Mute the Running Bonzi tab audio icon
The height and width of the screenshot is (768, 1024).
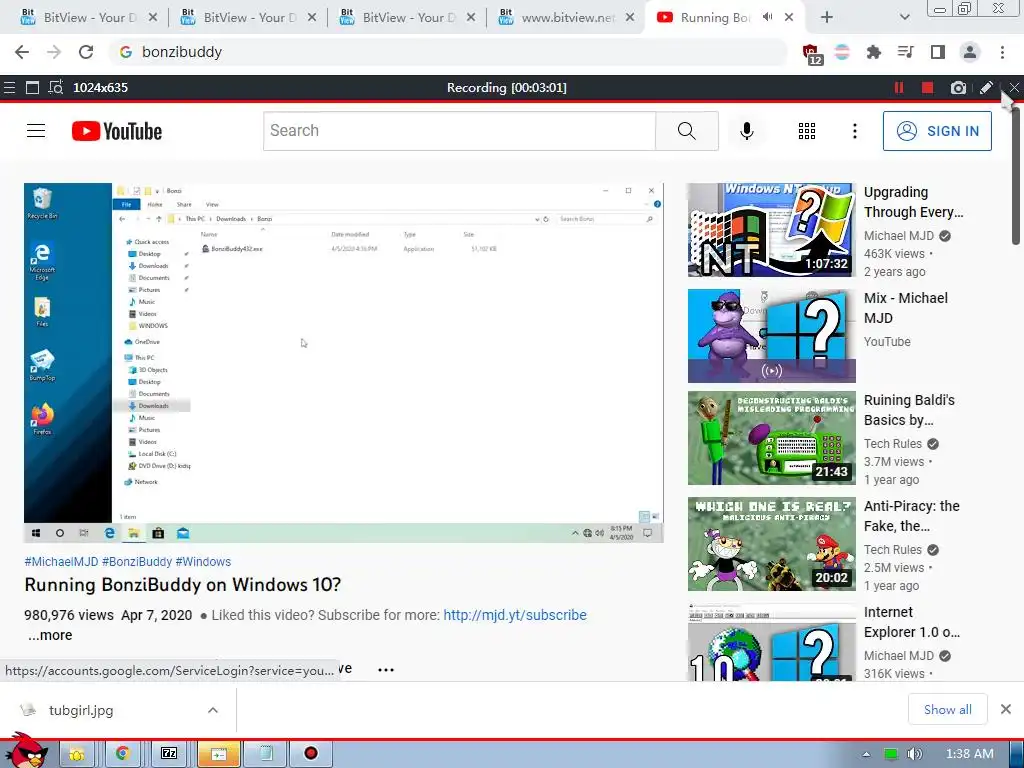click(x=767, y=18)
